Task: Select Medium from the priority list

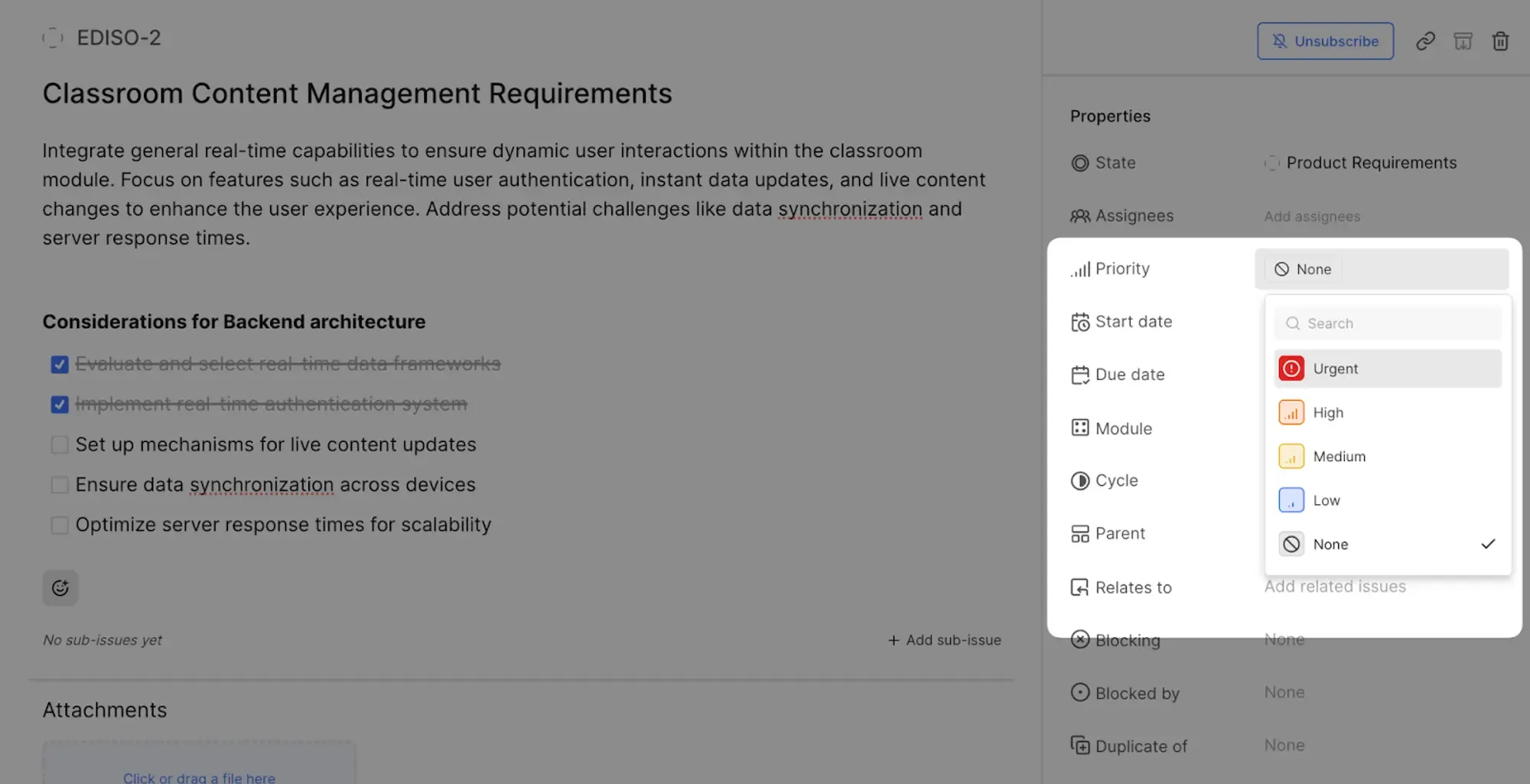Action: [x=1339, y=457]
